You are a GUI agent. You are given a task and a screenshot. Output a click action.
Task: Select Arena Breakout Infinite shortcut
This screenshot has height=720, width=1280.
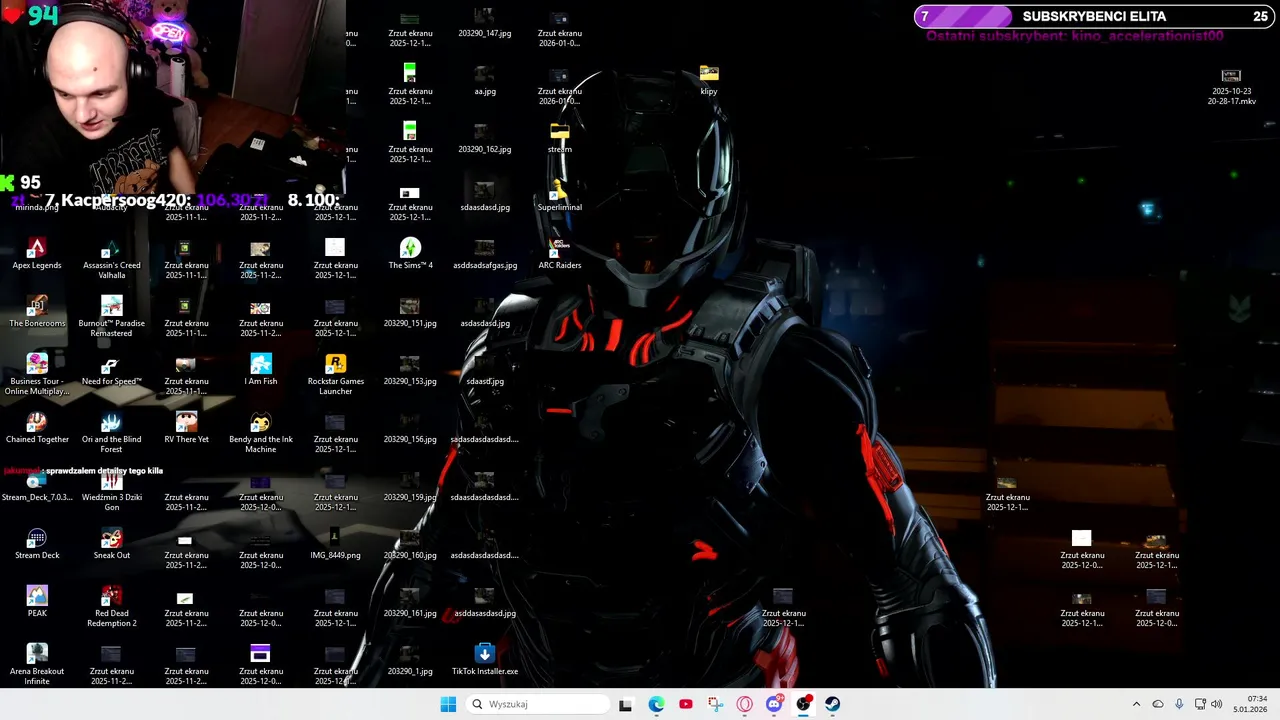click(x=37, y=665)
